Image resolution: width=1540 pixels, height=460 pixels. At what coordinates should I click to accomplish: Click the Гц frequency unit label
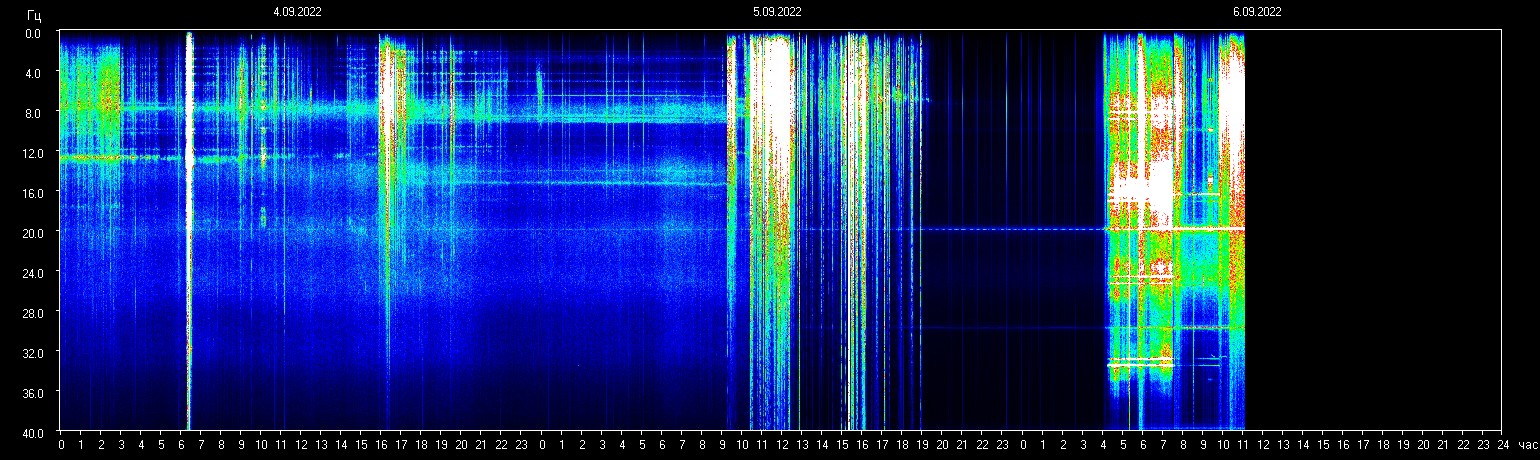coord(34,14)
